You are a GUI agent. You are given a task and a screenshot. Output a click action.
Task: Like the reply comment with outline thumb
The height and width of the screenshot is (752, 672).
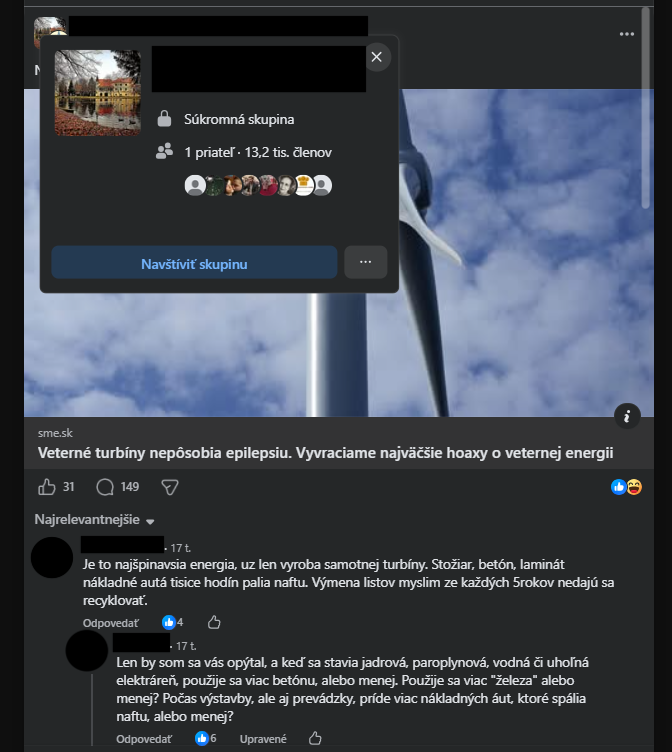pyautogui.click(x=315, y=738)
